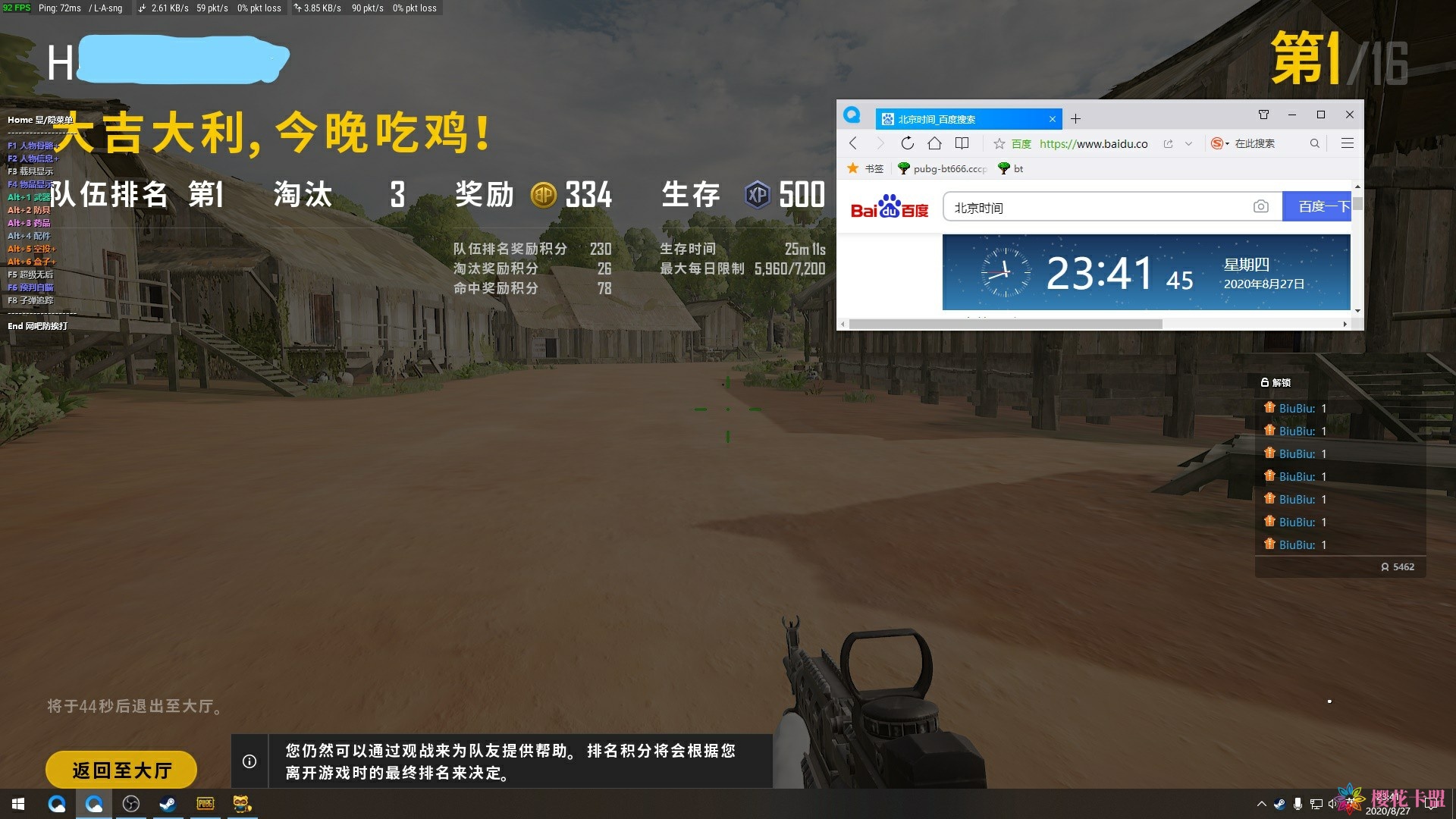
Task: Click the 百度一下 search button
Action: point(1317,206)
